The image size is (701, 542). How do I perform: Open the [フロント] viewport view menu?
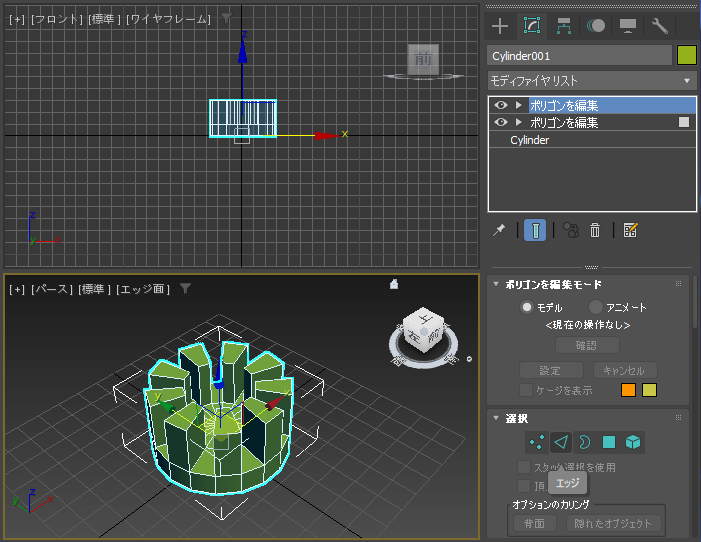[x=57, y=19]
